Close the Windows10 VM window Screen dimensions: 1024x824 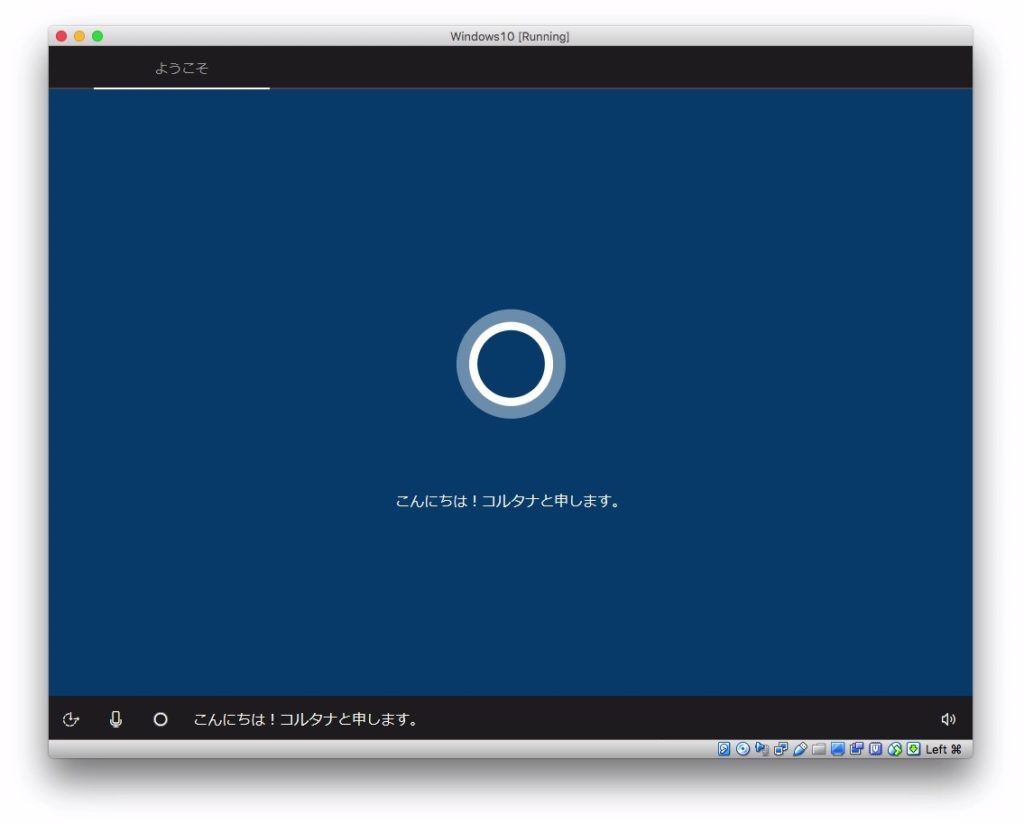[x=61, y=36]
